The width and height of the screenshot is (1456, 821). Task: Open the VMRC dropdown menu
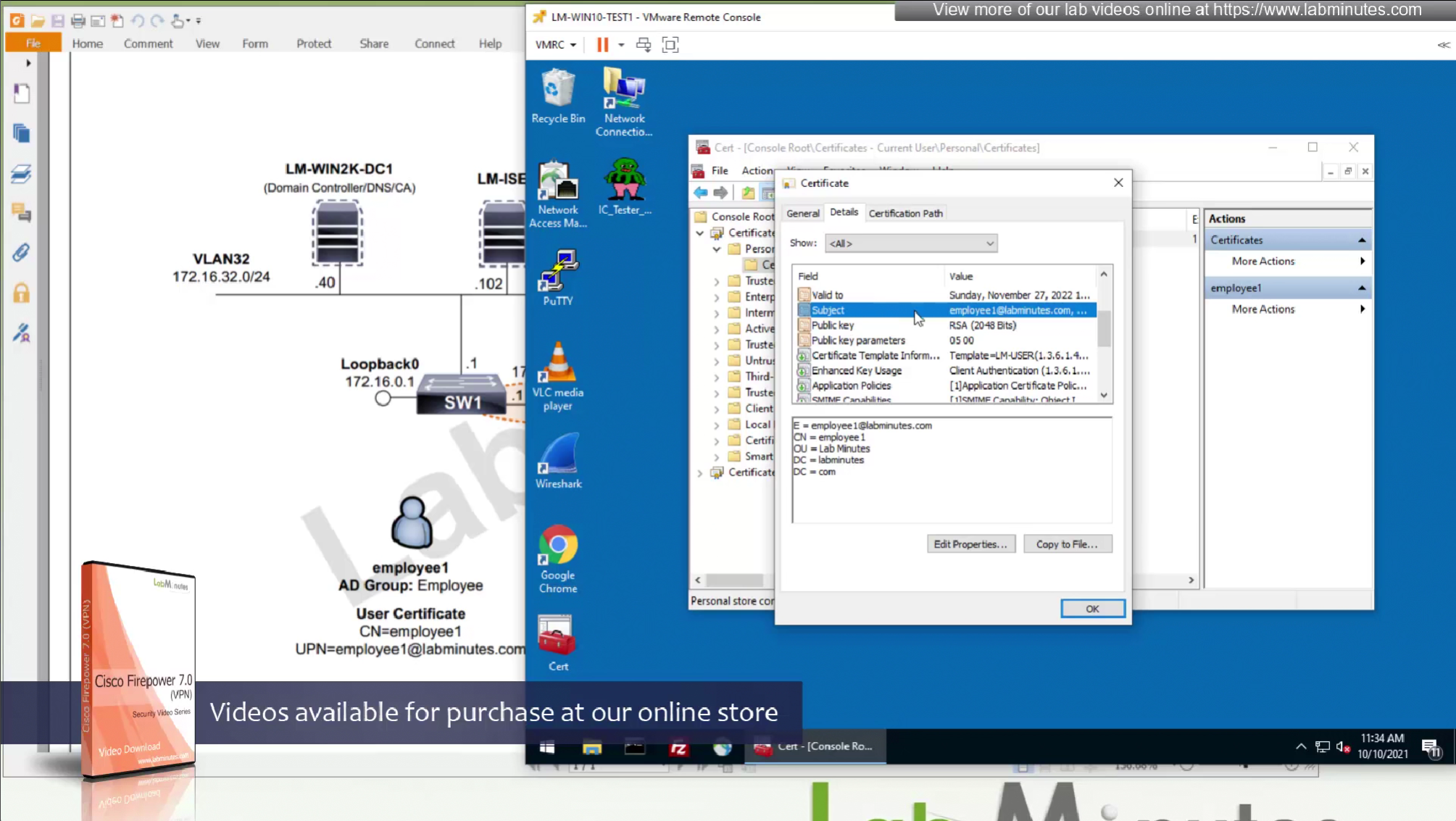tap(555, 45)
